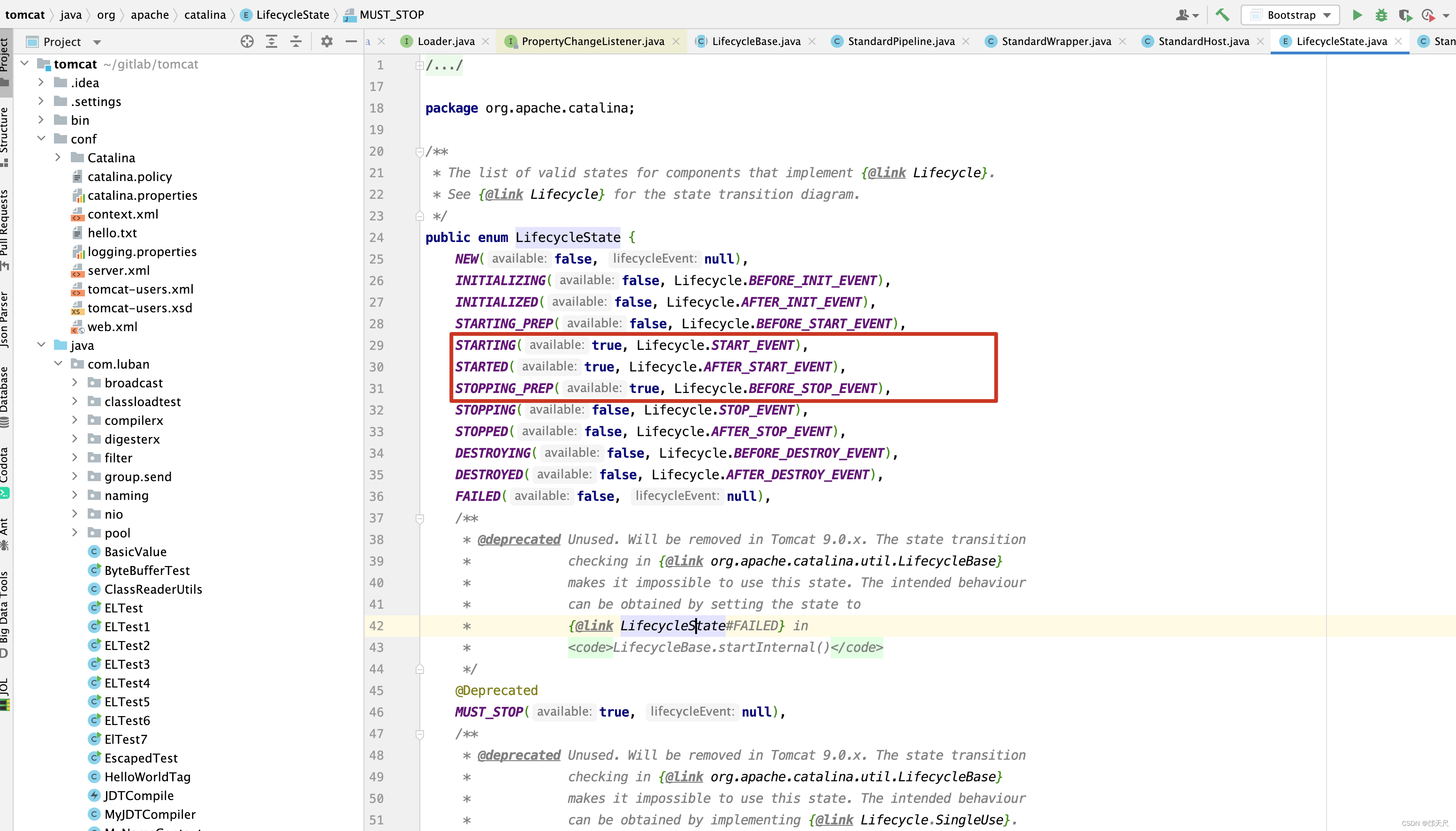
Task: Collapse the conf folder
Action: (41, 139)
